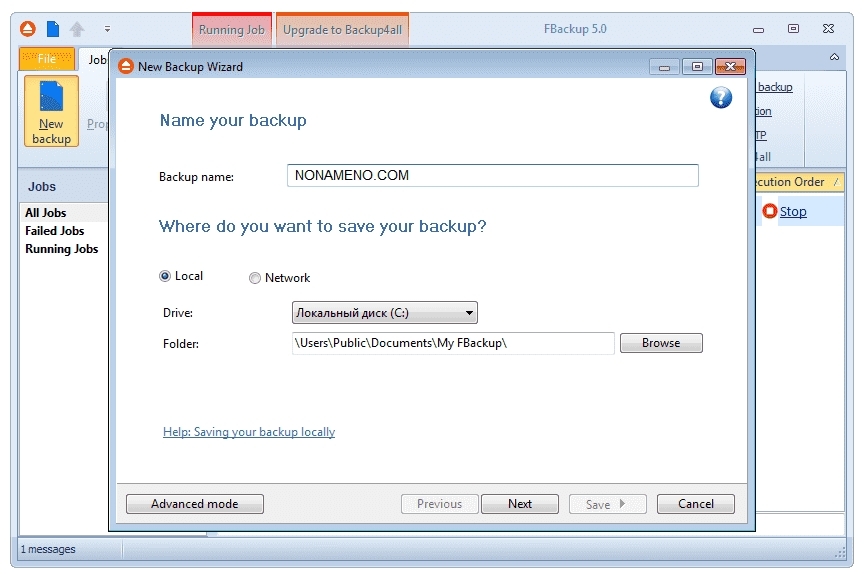Close the FBackup 5.0 main window
The height and width of the screenshot is (574, 865).
click(x=828, y=29)
